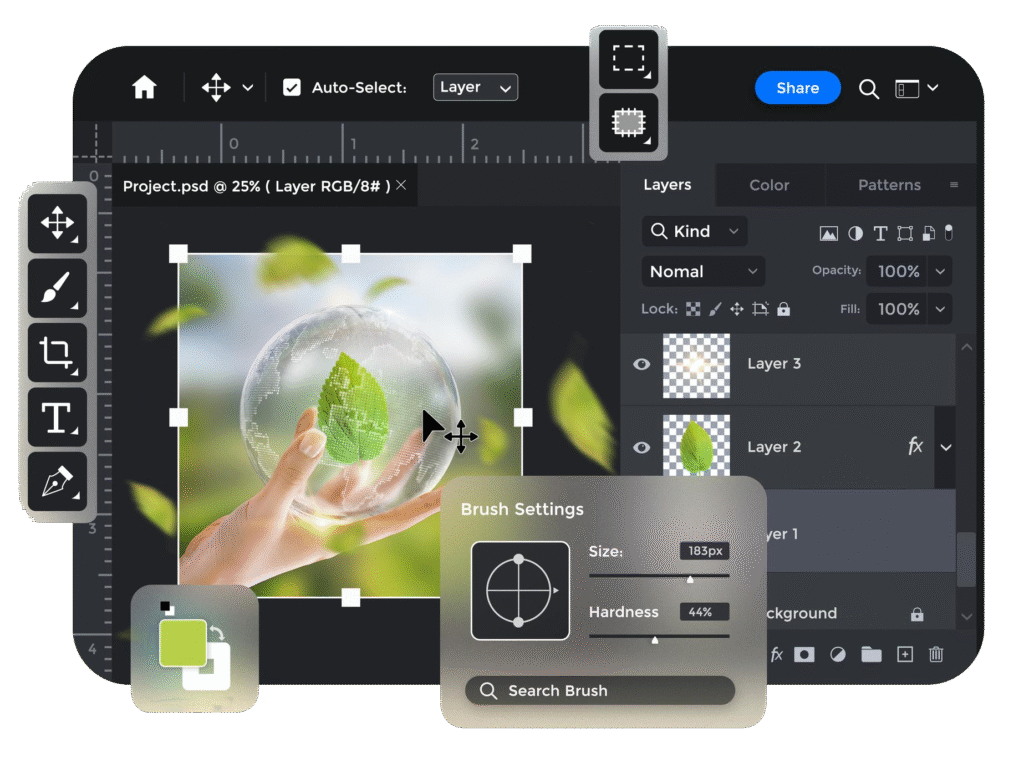Screen dimensions: 1024x758
Task: Uncheck the Auto-Select checkbox
Action: (x=292, y=88)
